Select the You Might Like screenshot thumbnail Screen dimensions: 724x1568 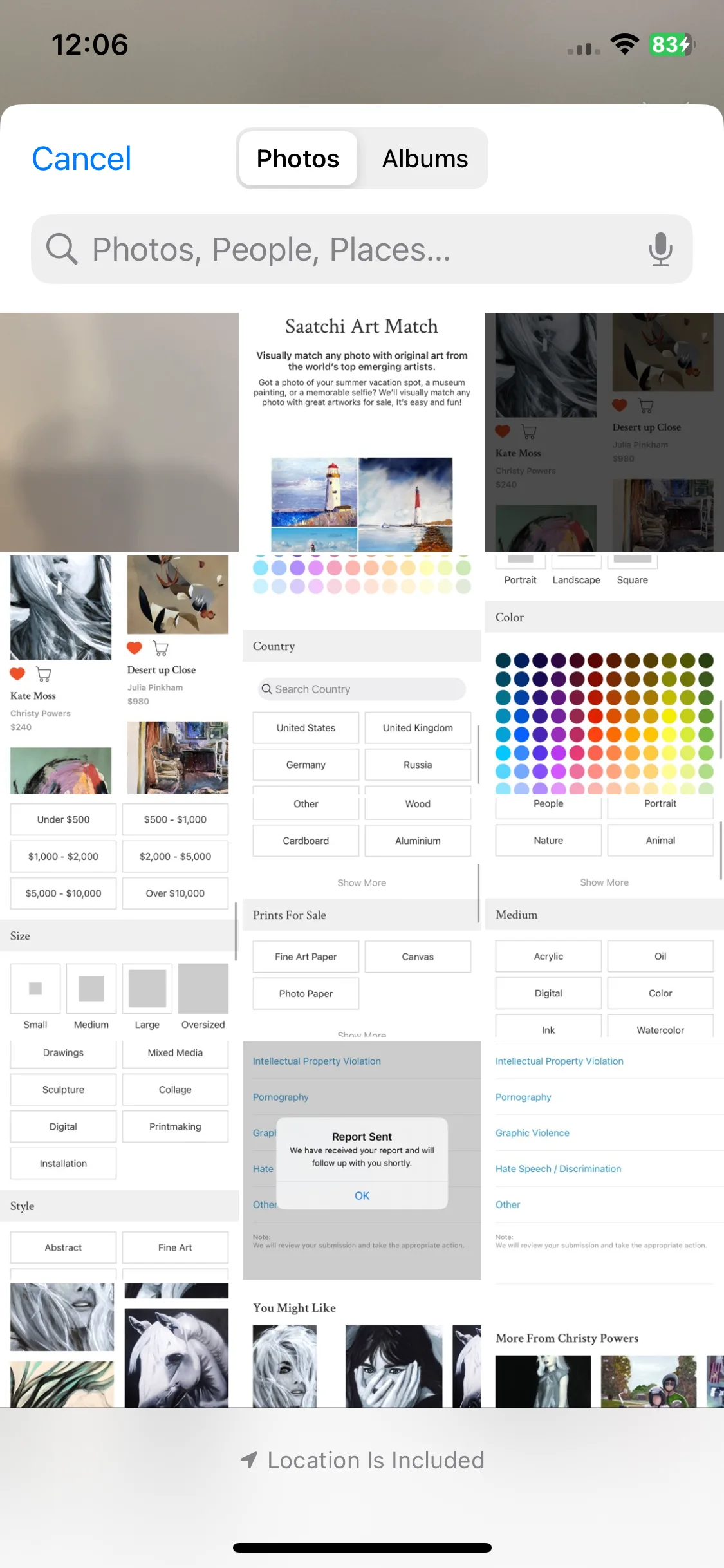pos(362,1345)
